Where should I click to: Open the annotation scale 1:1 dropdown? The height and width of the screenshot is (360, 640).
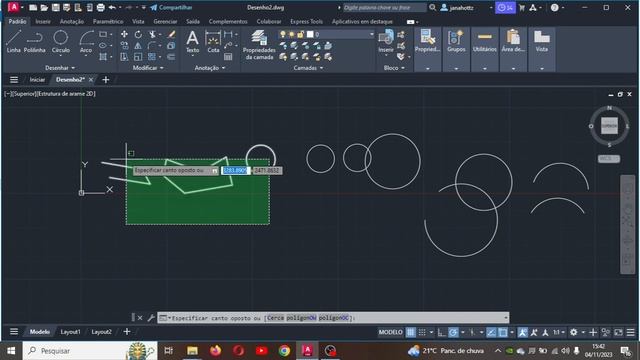(x=558, y=332)
